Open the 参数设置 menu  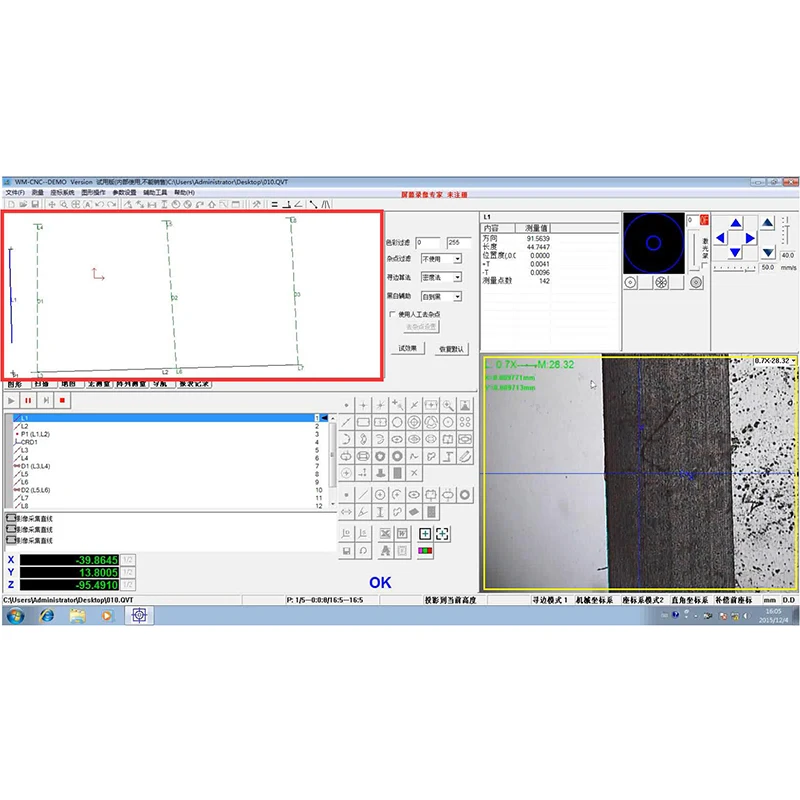124,192
